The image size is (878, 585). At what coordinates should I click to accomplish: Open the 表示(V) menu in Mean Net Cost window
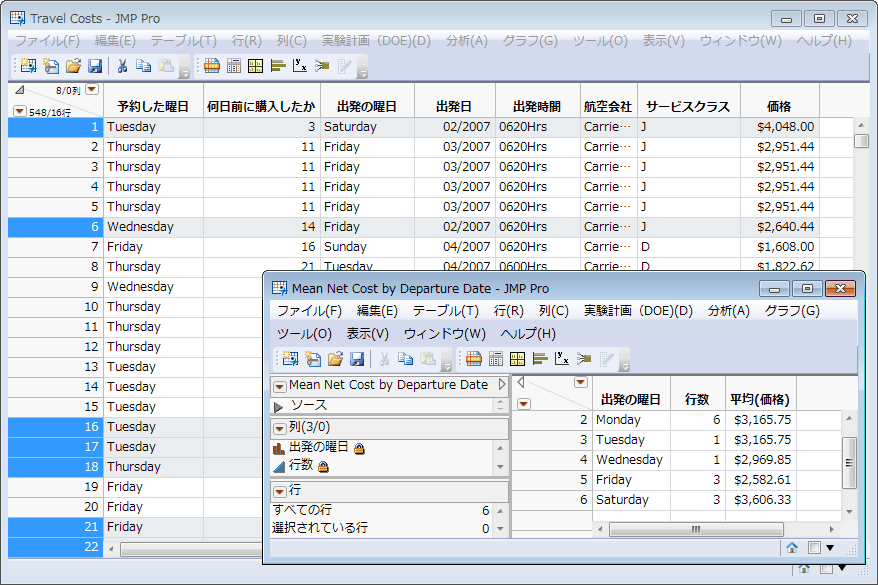click(367, 334)
